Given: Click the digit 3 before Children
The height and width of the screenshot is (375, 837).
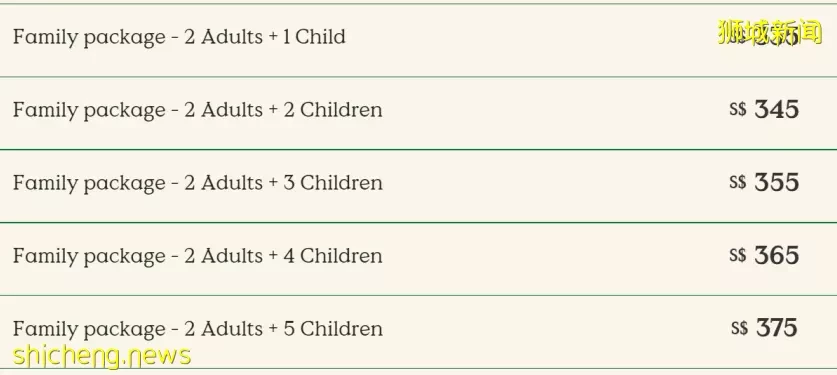Looking at the screenshot, I should [289, 182].
